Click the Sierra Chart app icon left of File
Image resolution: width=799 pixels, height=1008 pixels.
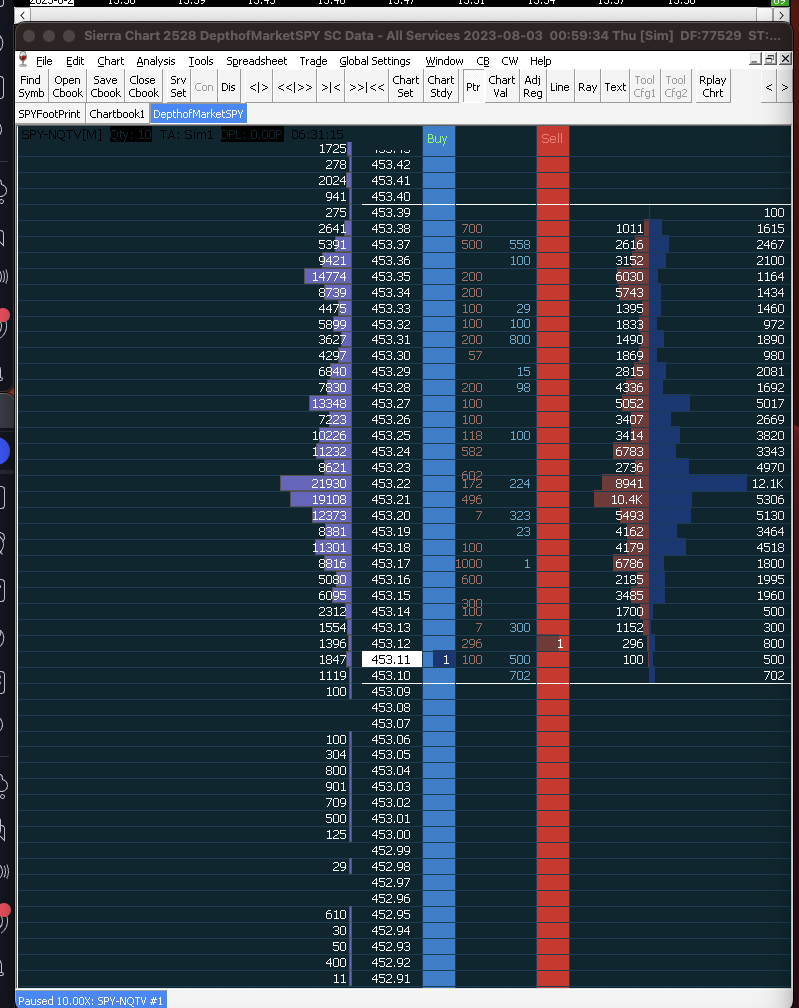pos(24,60)
